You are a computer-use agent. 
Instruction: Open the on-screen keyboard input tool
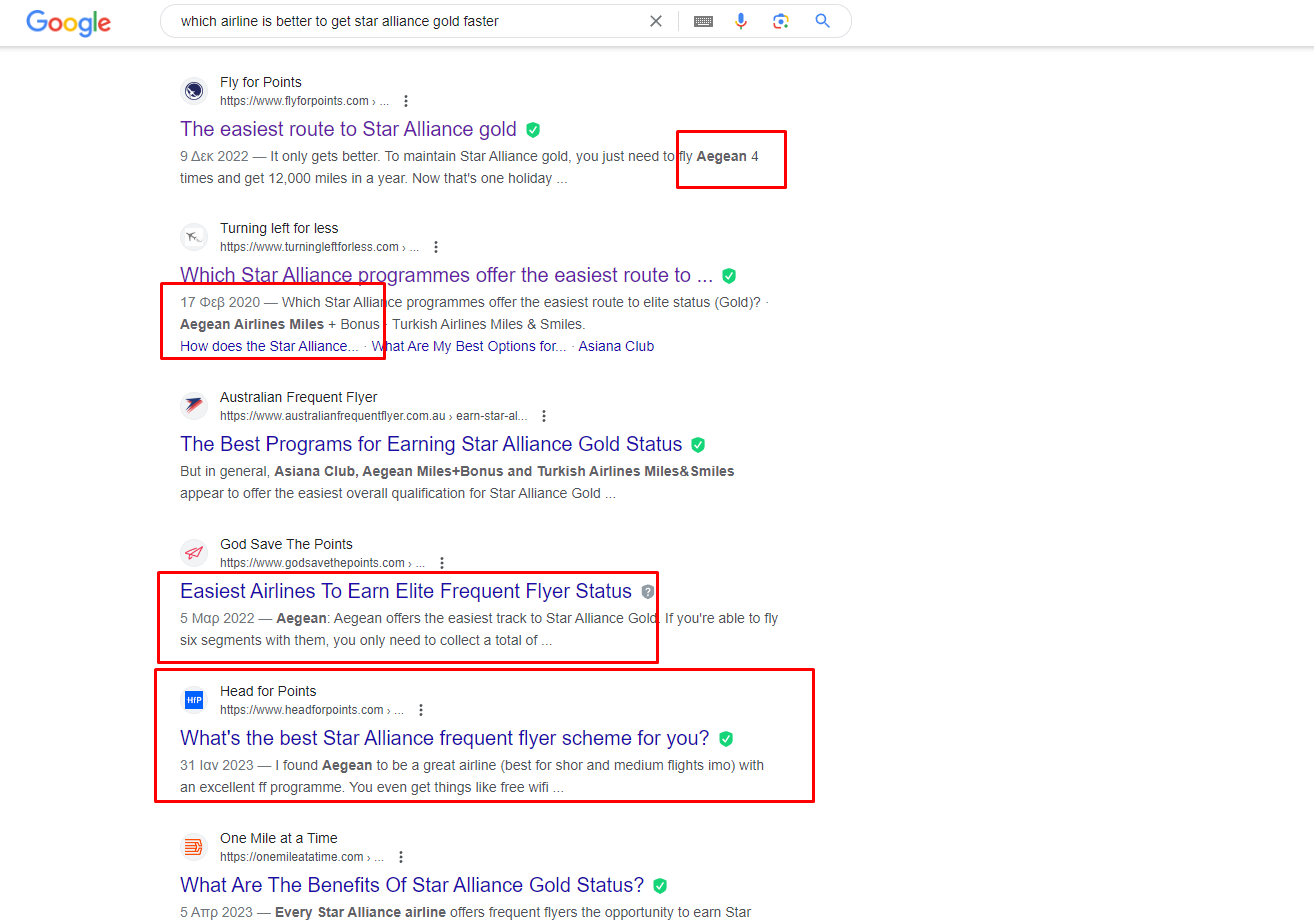(703, 21)
